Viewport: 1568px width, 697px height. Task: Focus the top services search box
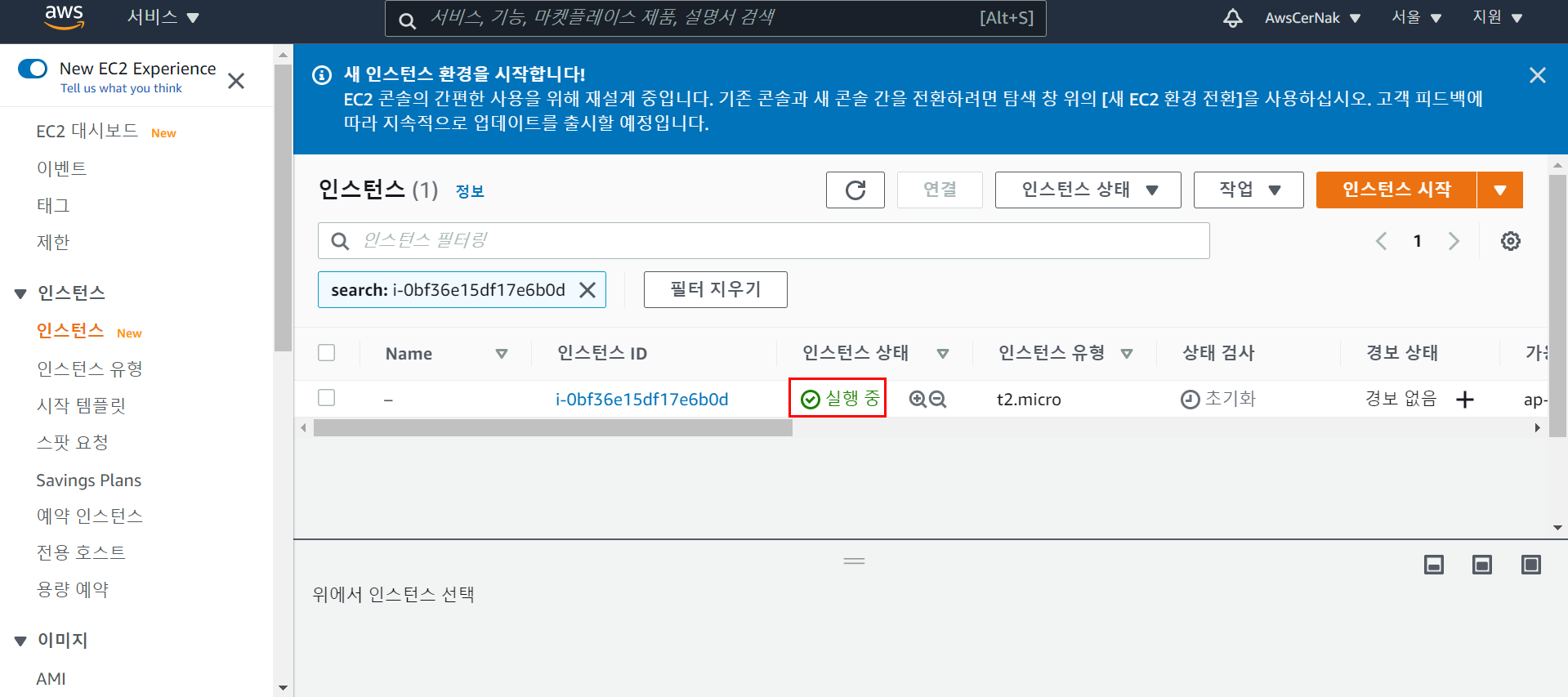[716, 18]
